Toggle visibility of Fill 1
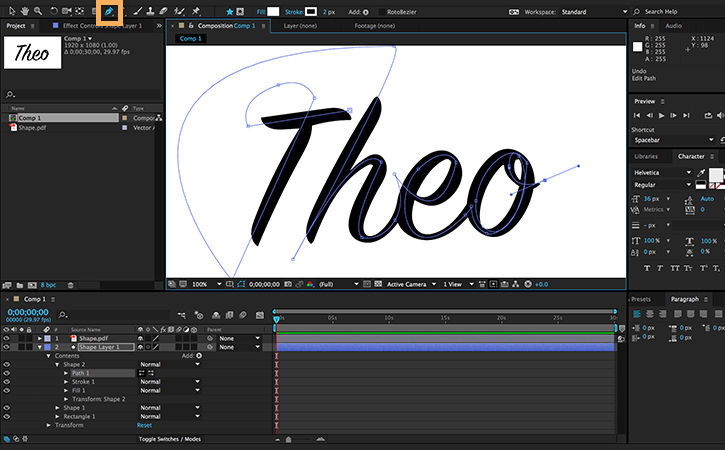This screenshot has height=450, width=725. coord(6,390)
